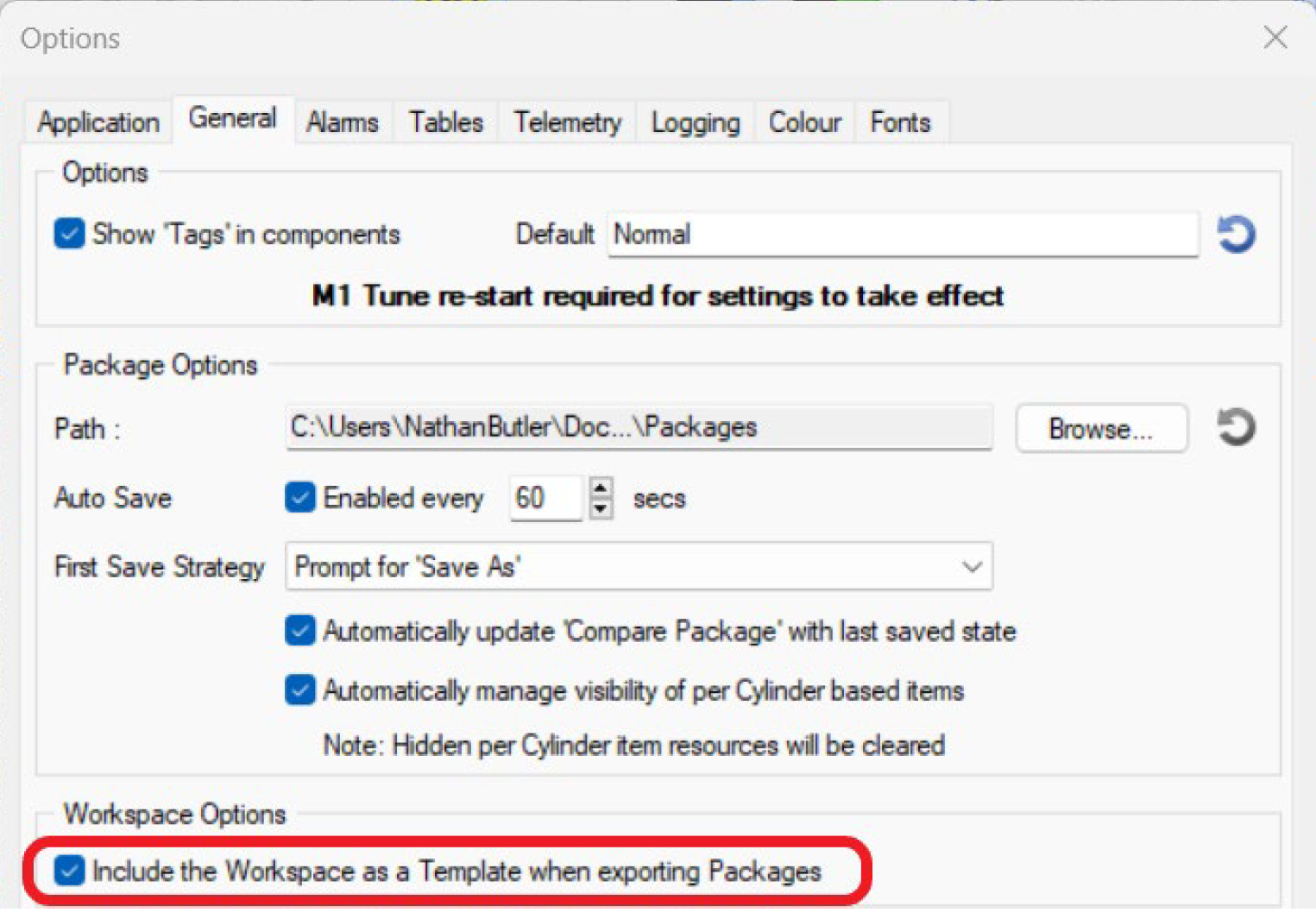Go to the Tables tab
This screenshot has height=919, width=1316.
pyautogui.click(x=445, y=123)
